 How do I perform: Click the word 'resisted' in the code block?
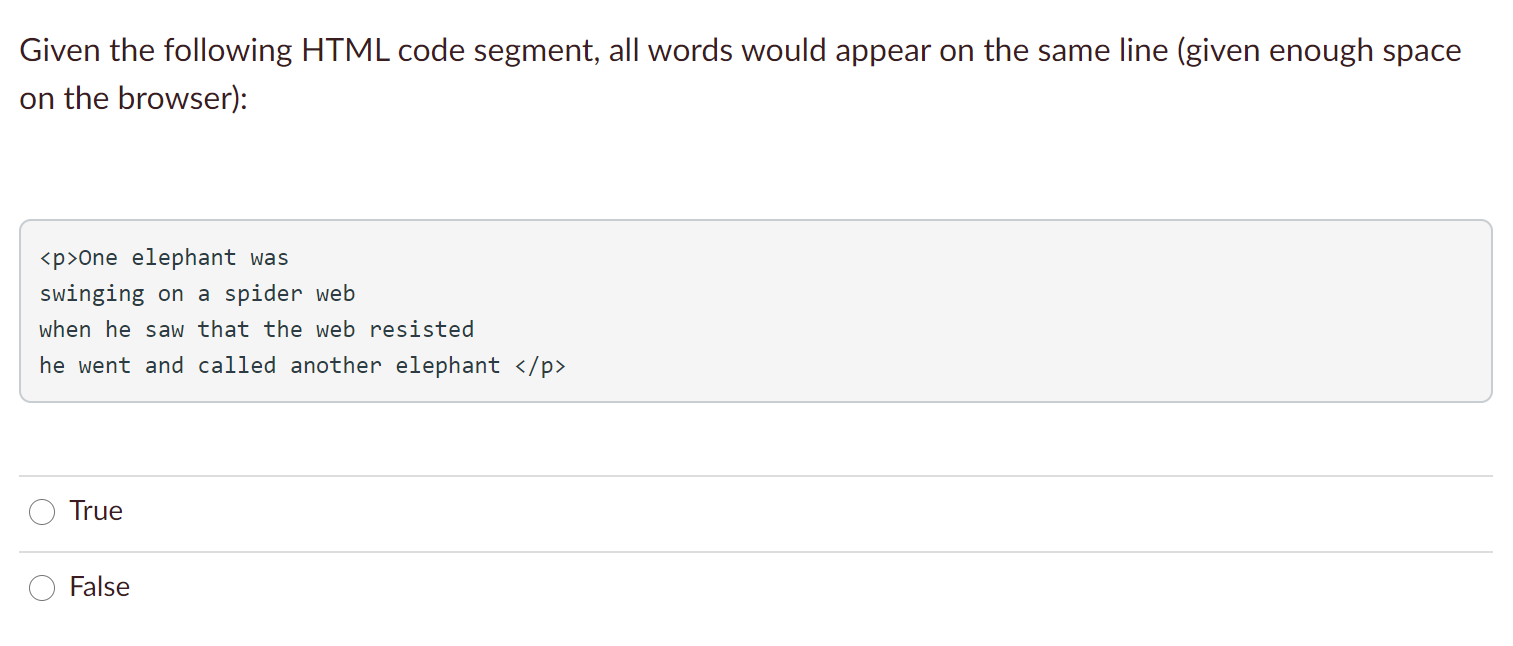(422, 330)
